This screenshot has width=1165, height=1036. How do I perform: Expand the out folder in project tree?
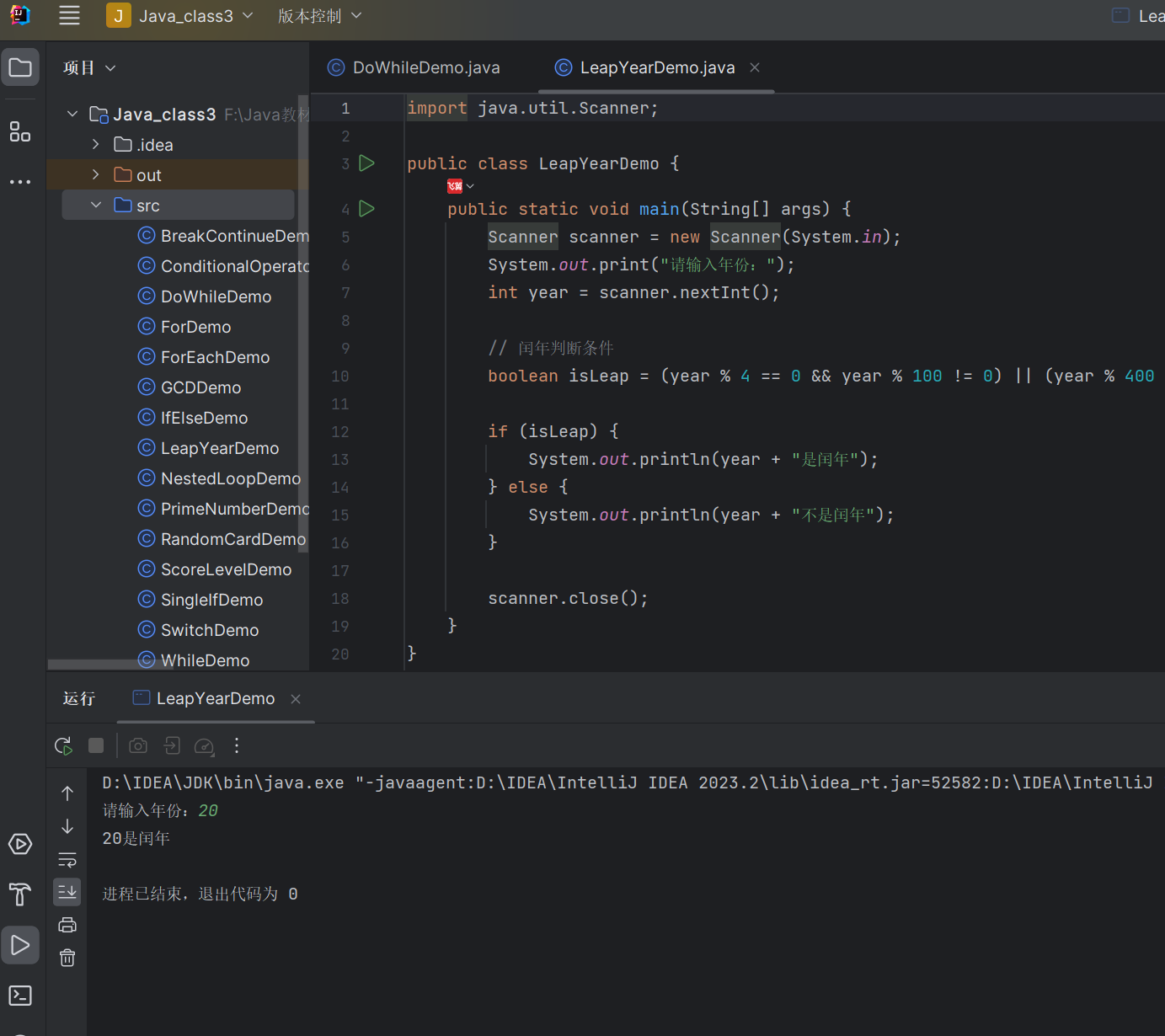96,175
